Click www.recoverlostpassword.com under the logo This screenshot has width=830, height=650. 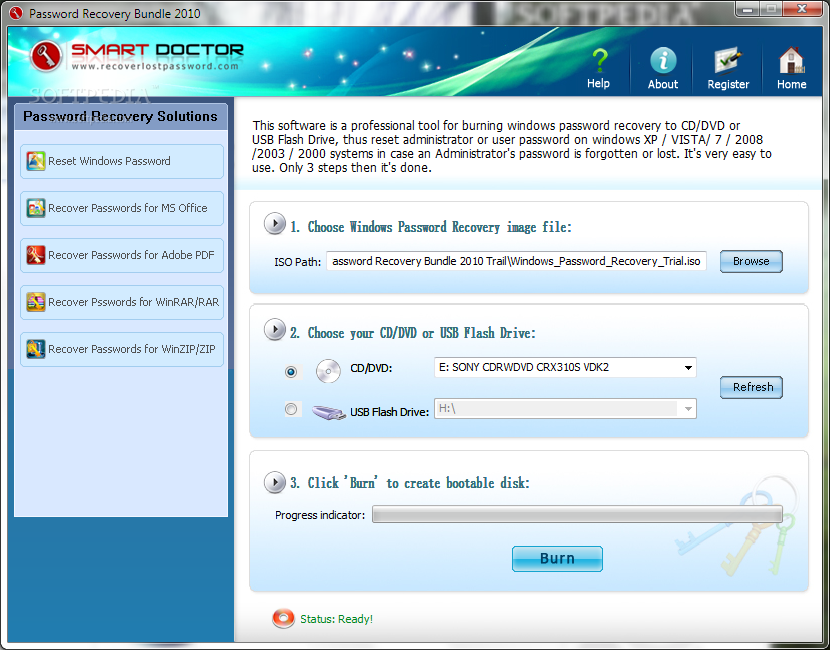coord(155,66)
